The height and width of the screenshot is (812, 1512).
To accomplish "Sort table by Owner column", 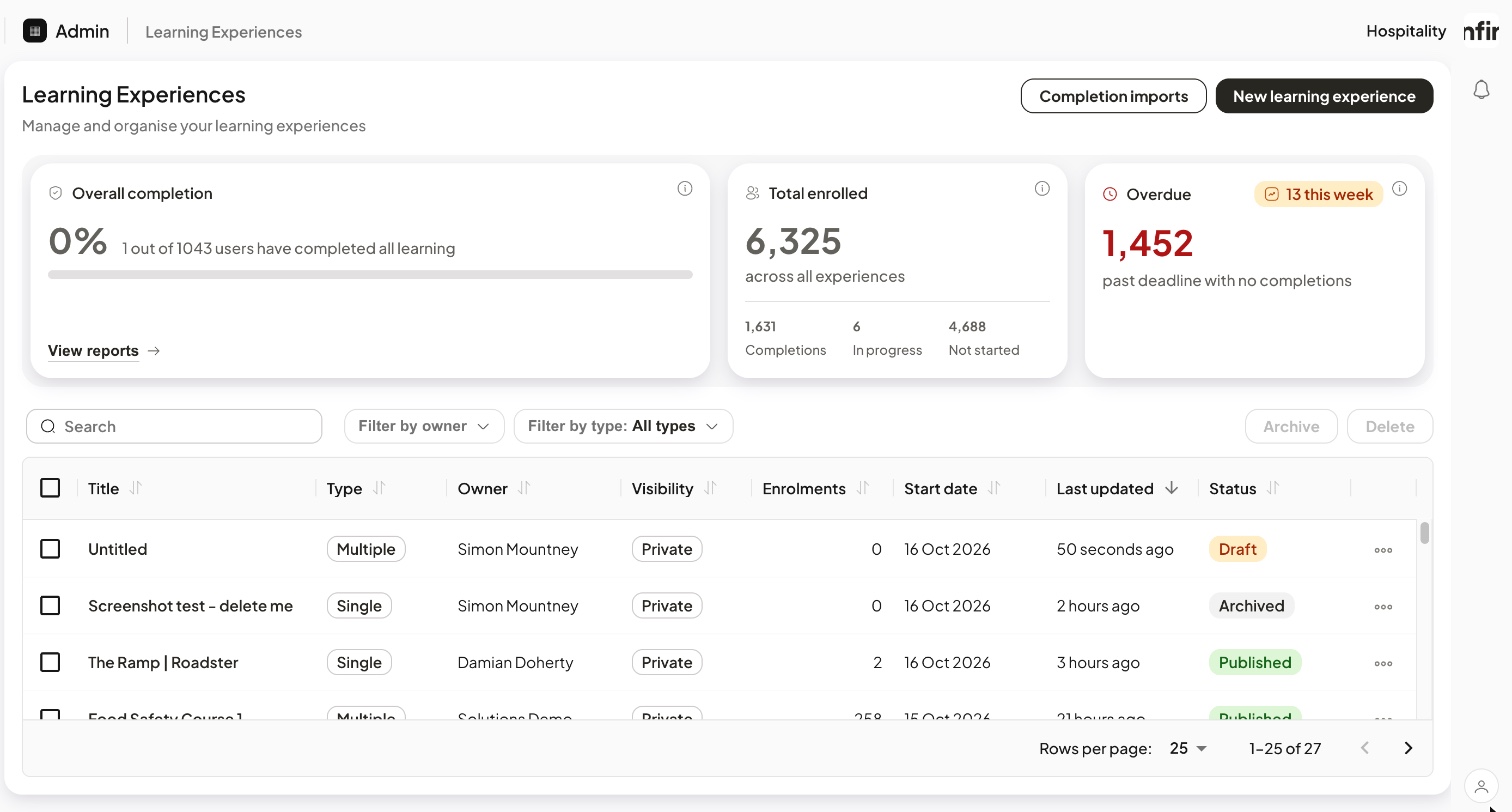I will coord(524,488).
